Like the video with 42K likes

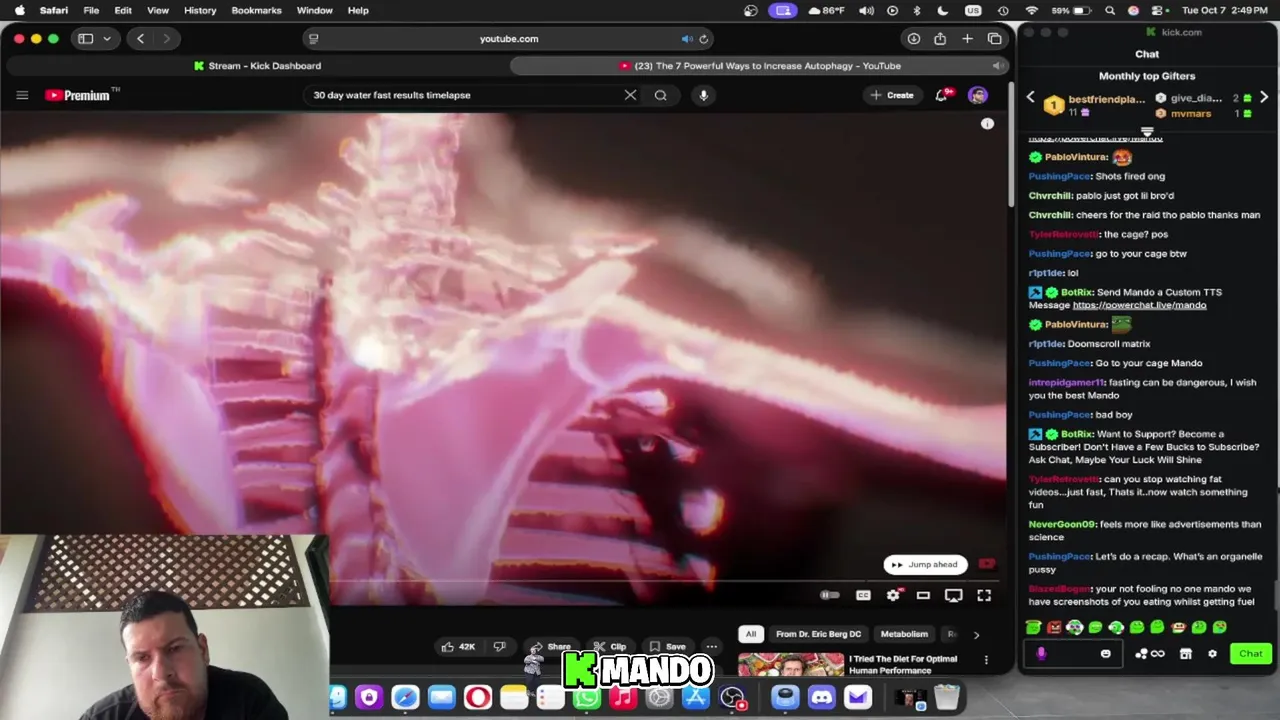[x=458, y=647]
